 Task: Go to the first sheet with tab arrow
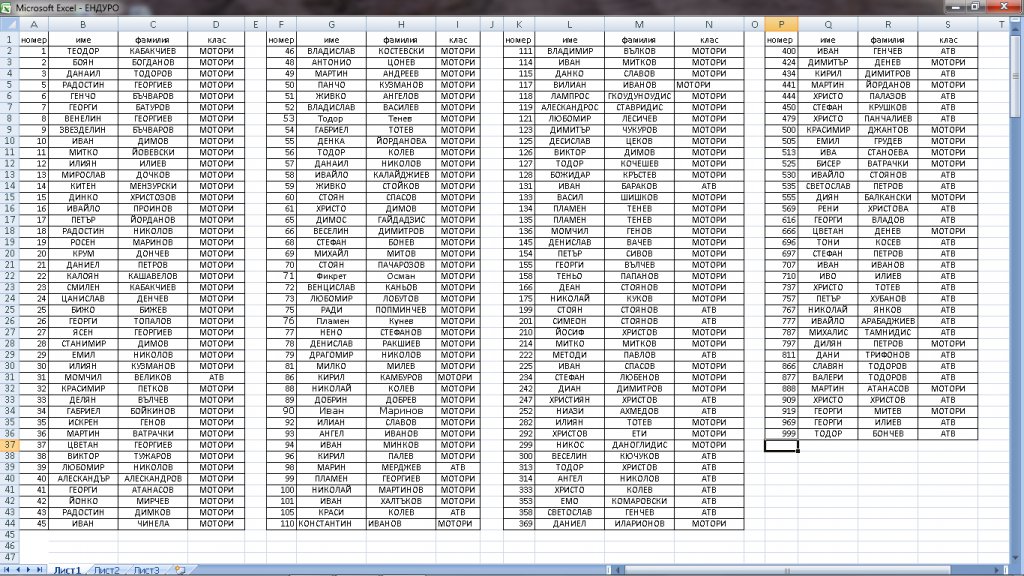point(7,570)
